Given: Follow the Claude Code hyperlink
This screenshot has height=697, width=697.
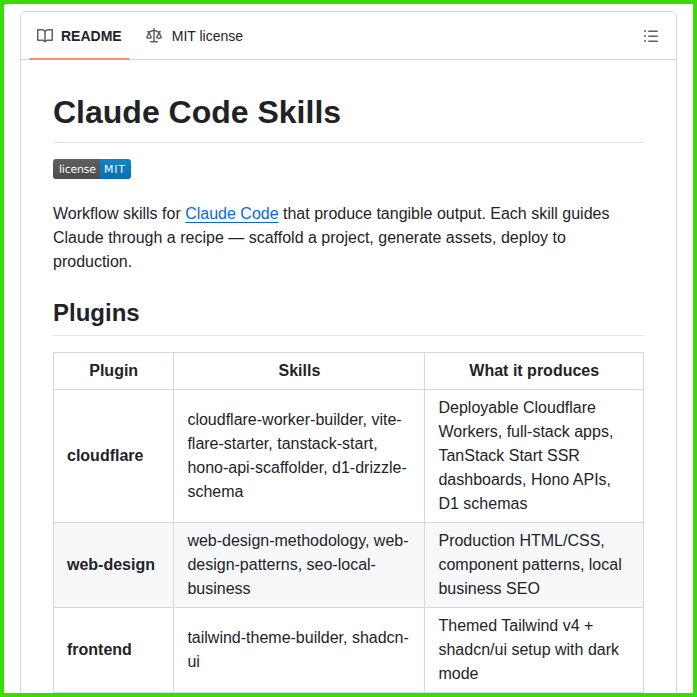Looking at the screenshot, I should 232,213.
